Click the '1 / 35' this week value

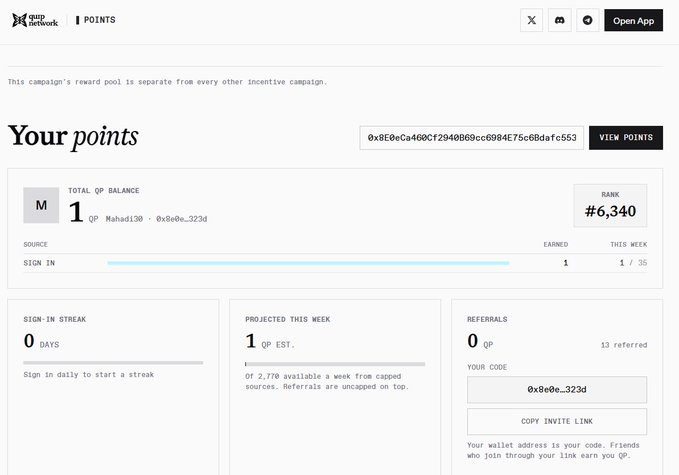pyautogui.click(x=633, y=263)
